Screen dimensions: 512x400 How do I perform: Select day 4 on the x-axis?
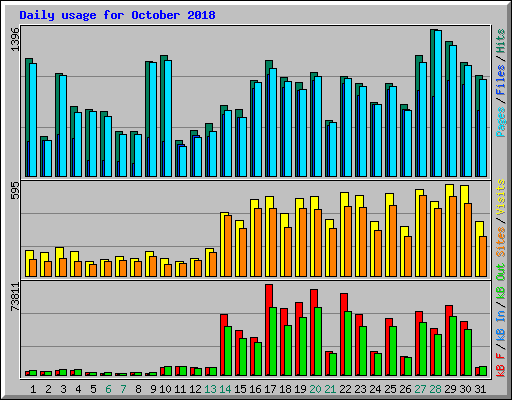tap(78, 389)
